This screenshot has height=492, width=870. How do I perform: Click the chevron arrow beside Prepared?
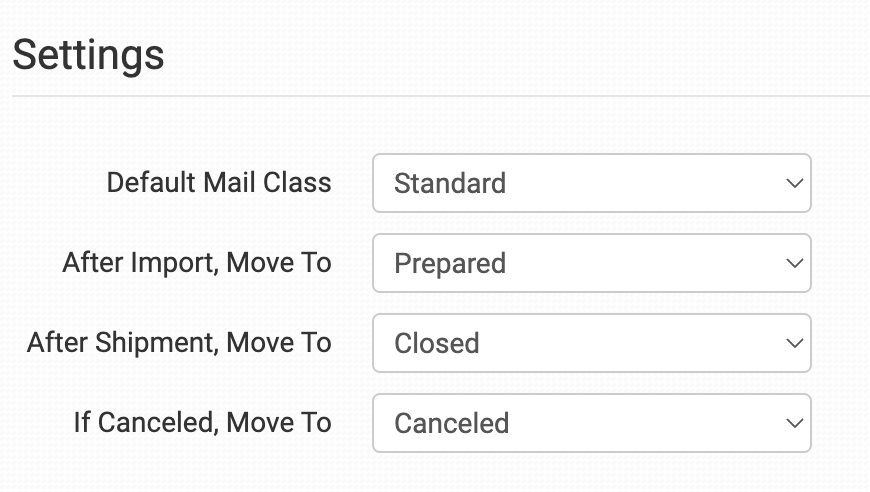795,264
